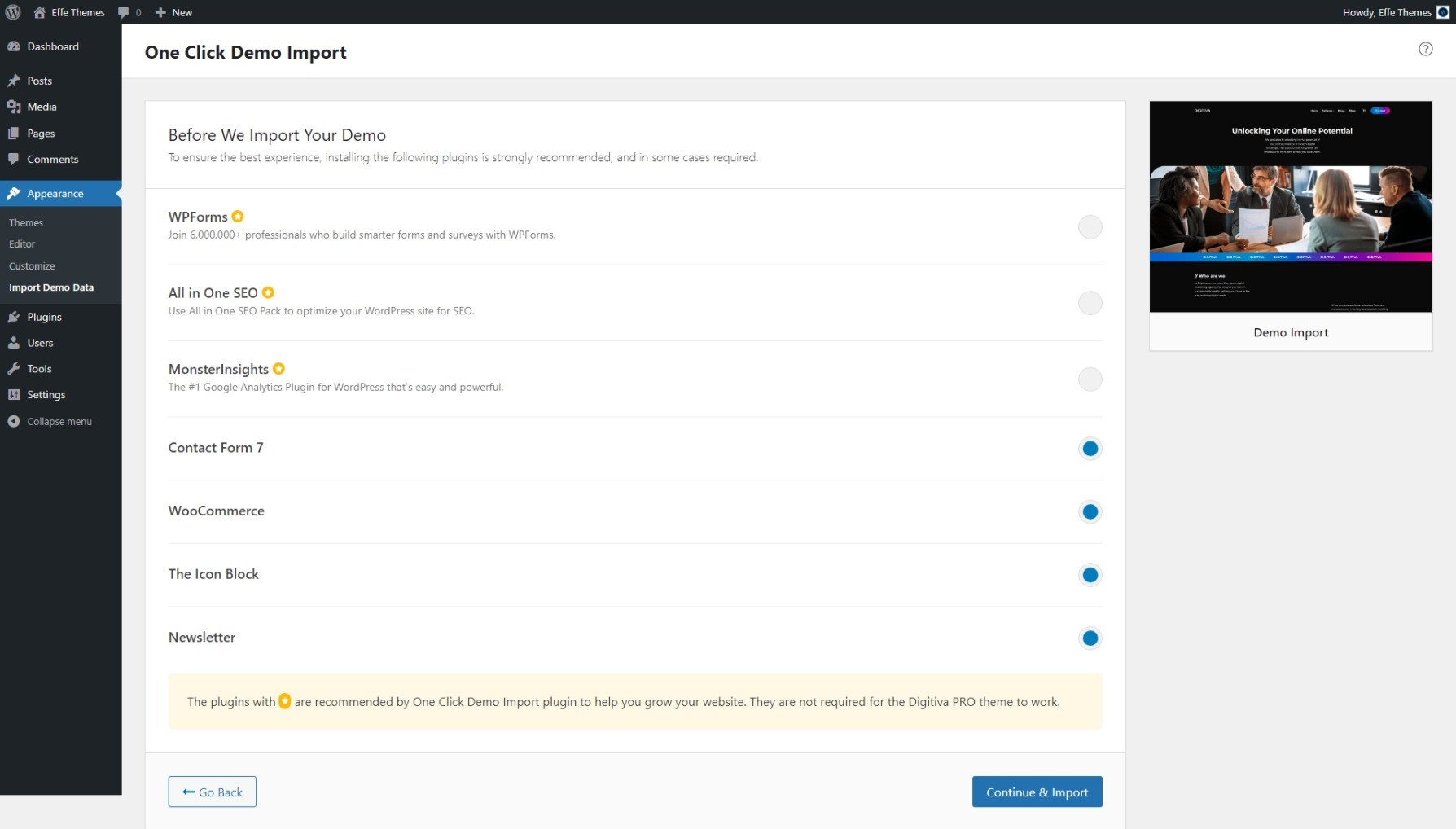Screen dimensions: 1456x829
Task: Click the Go Back button
Action: 212,792
